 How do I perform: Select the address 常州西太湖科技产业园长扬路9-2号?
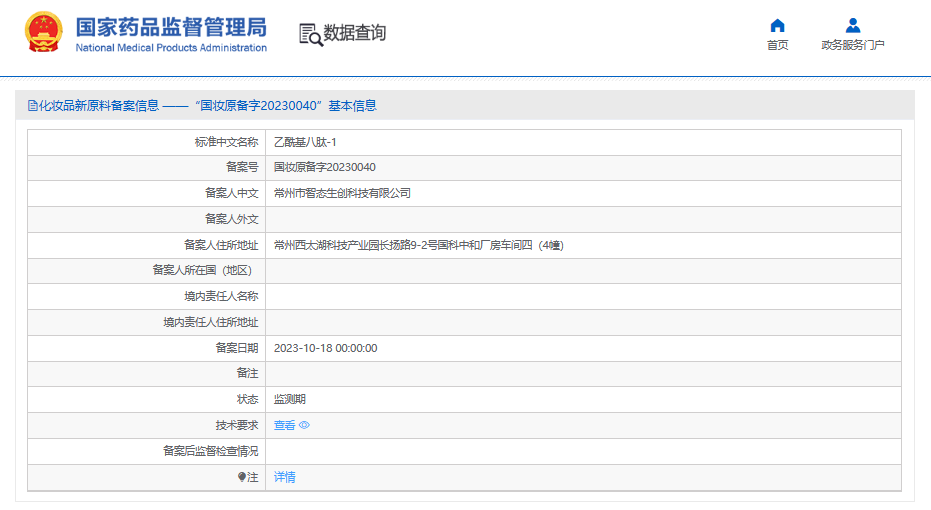356,245
